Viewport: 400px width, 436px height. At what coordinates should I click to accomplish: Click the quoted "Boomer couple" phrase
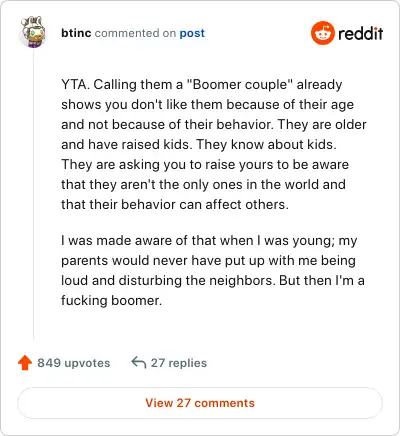pyautogui.click(x=240, y=85)
